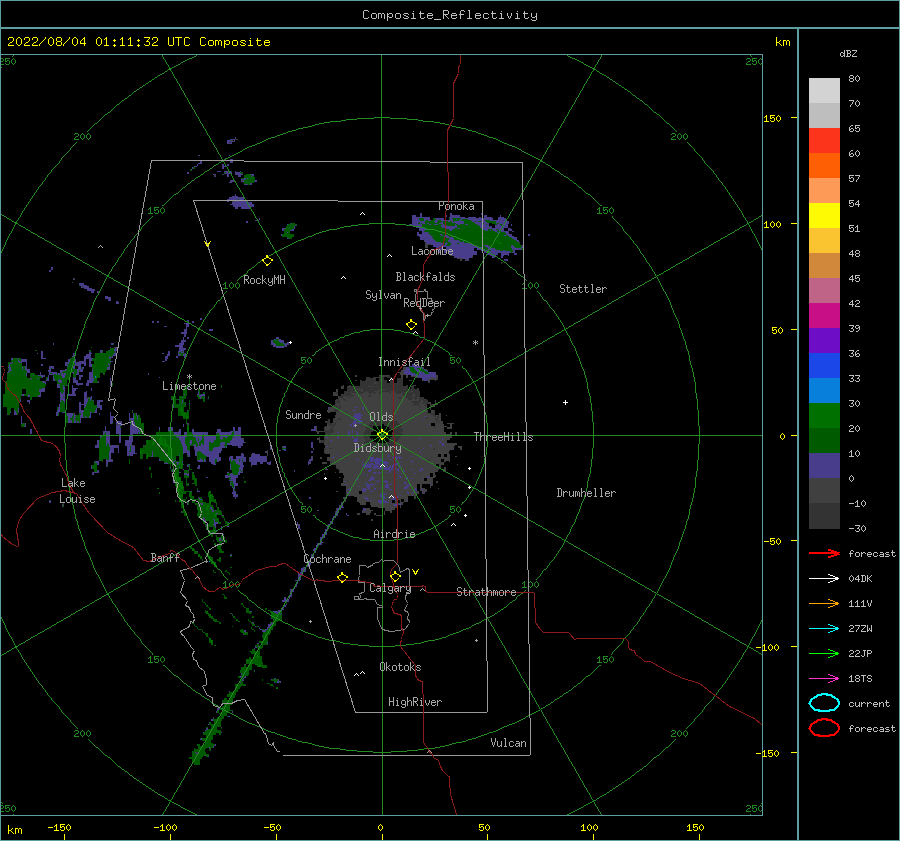The height and width of the screenshot is (841, 900).
Task: Click the red forecast ellipse legend symbol
Action: pyautogui.click(x=824, y=728)
